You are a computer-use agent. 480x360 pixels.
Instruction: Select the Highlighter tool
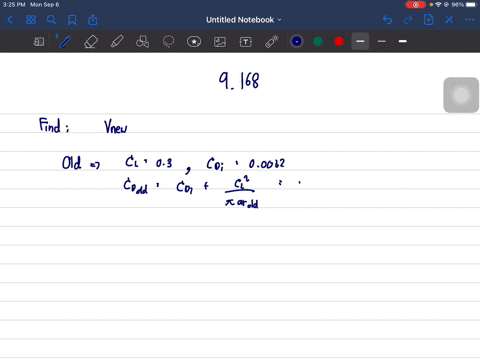[117, 42]
